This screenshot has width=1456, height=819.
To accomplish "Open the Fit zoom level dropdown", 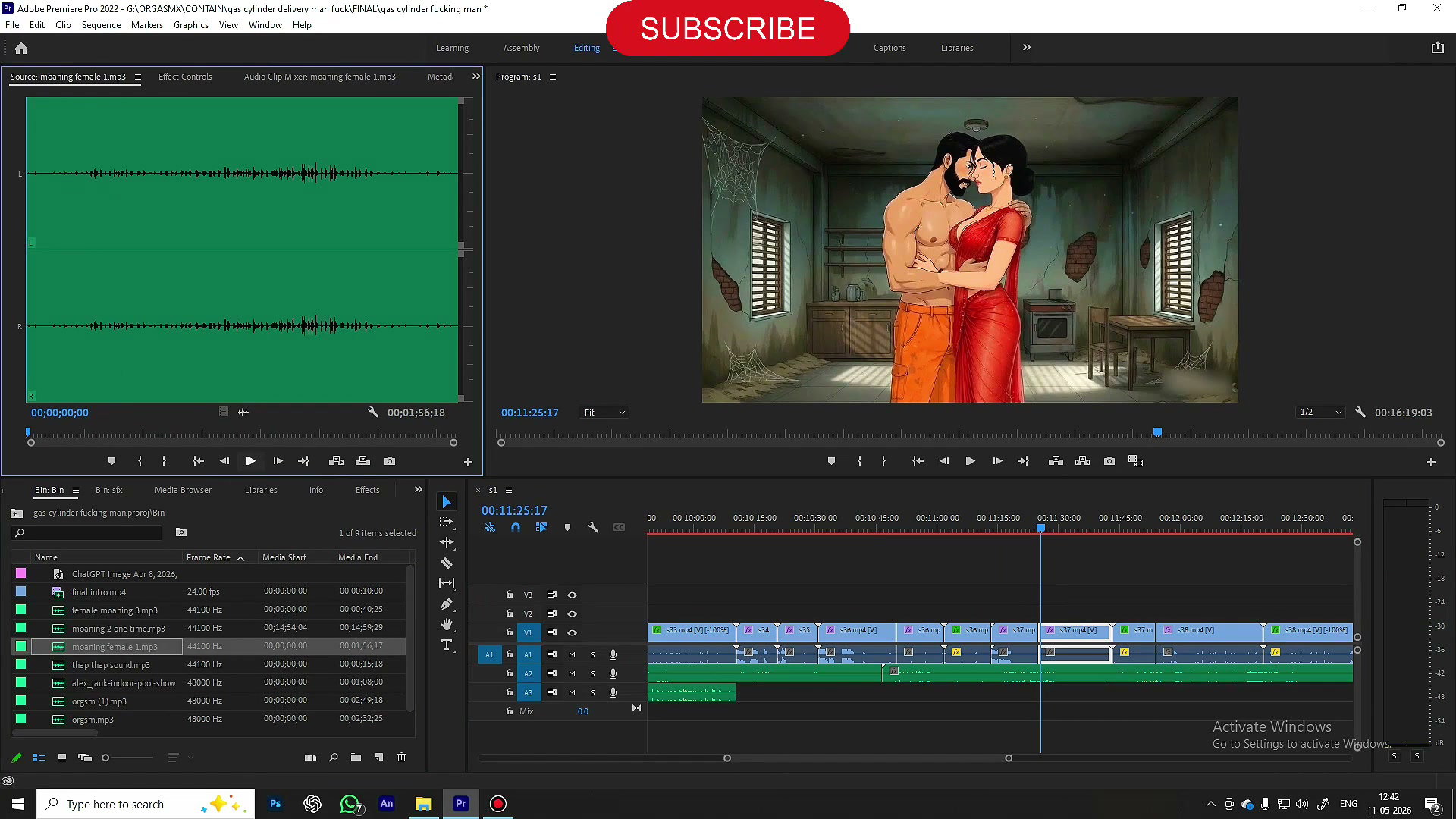I will (604, 413).
